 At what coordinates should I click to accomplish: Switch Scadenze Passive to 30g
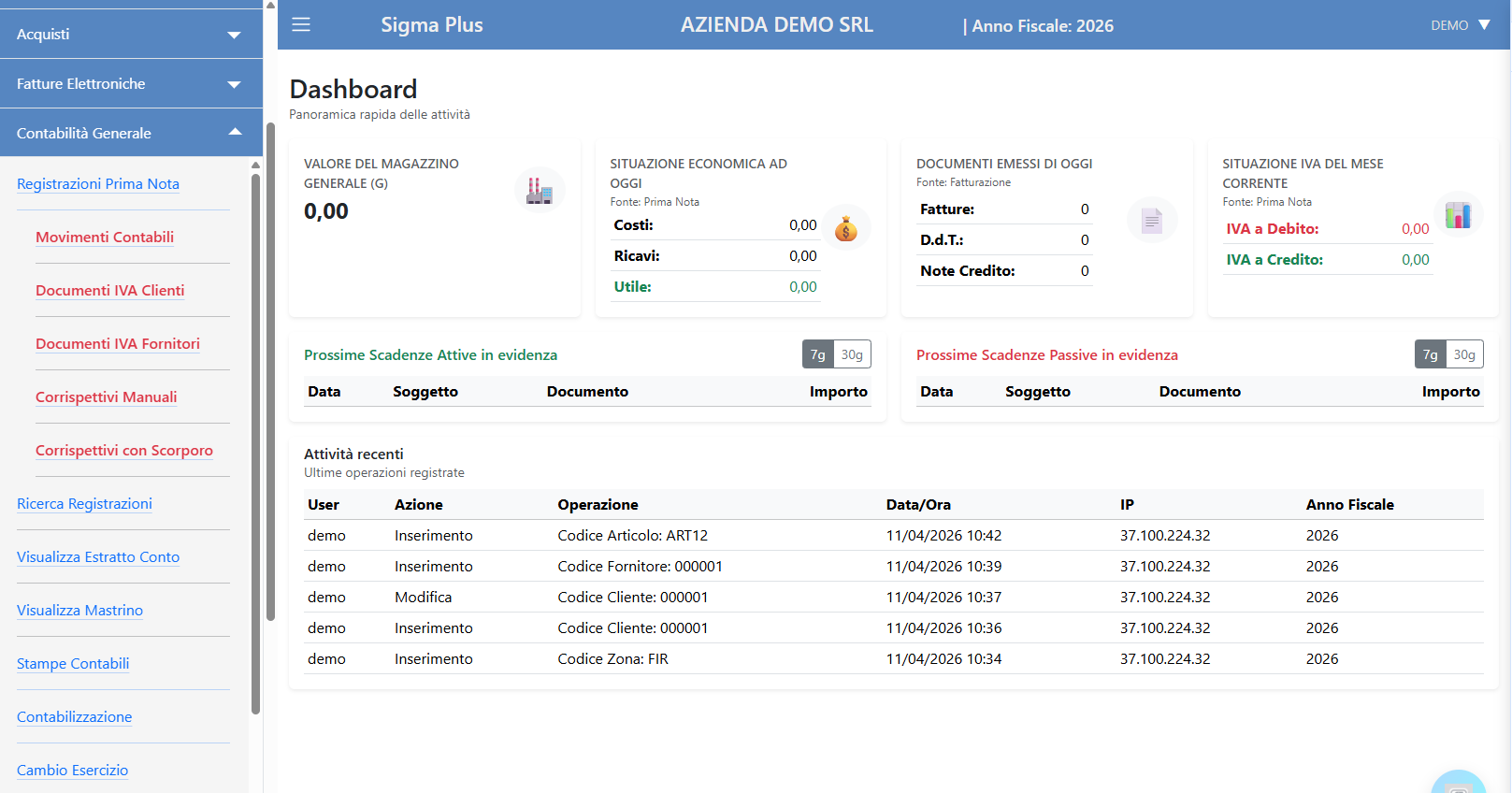click(x=1464, y=354)
